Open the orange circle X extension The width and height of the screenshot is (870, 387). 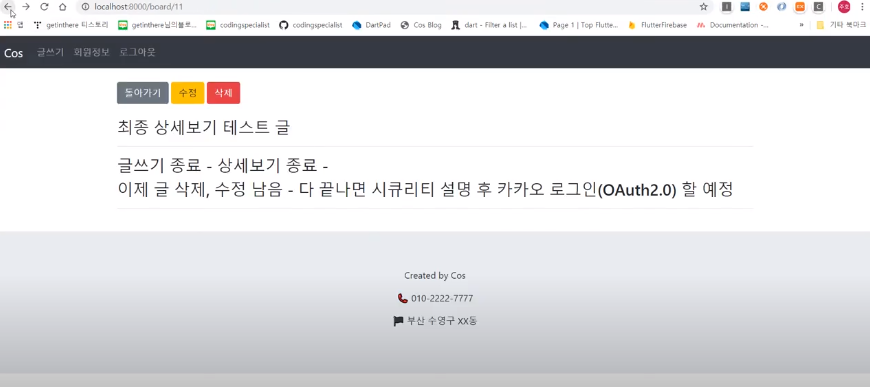763,7
